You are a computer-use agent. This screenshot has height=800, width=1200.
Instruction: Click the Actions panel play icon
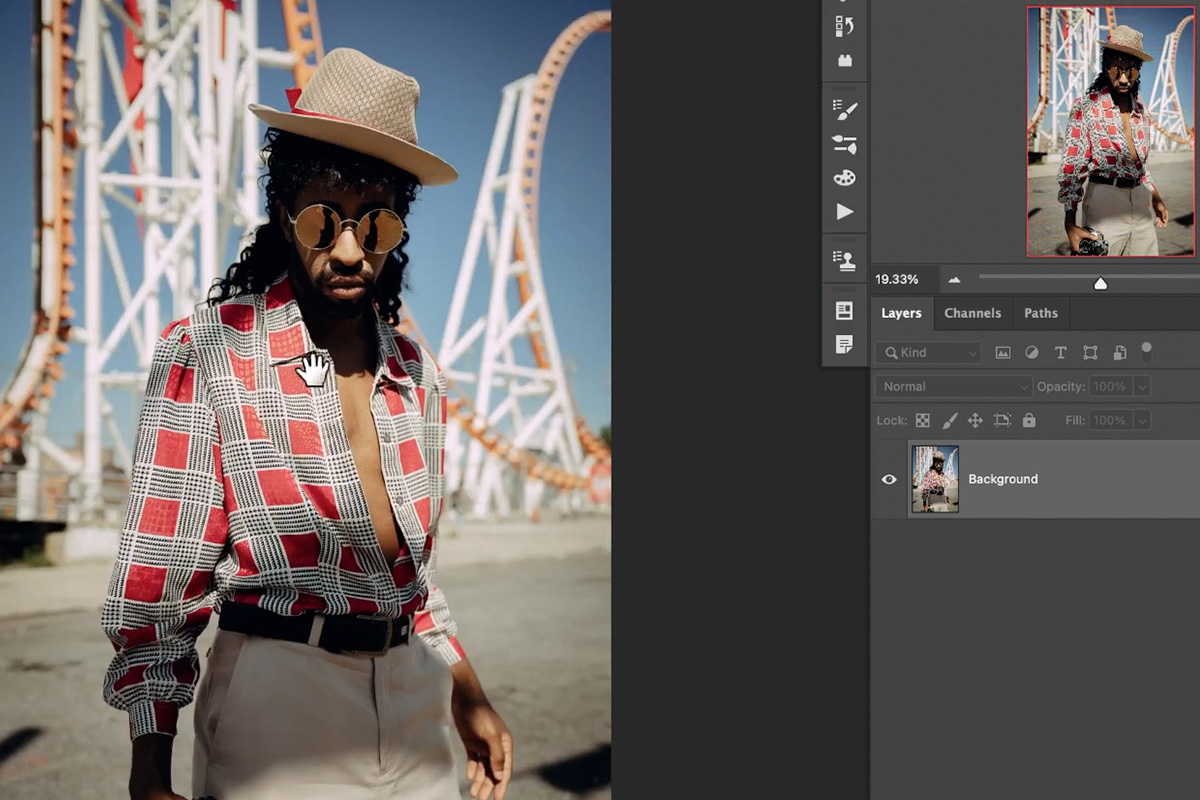pyautogui.click(x=845, y=211)
